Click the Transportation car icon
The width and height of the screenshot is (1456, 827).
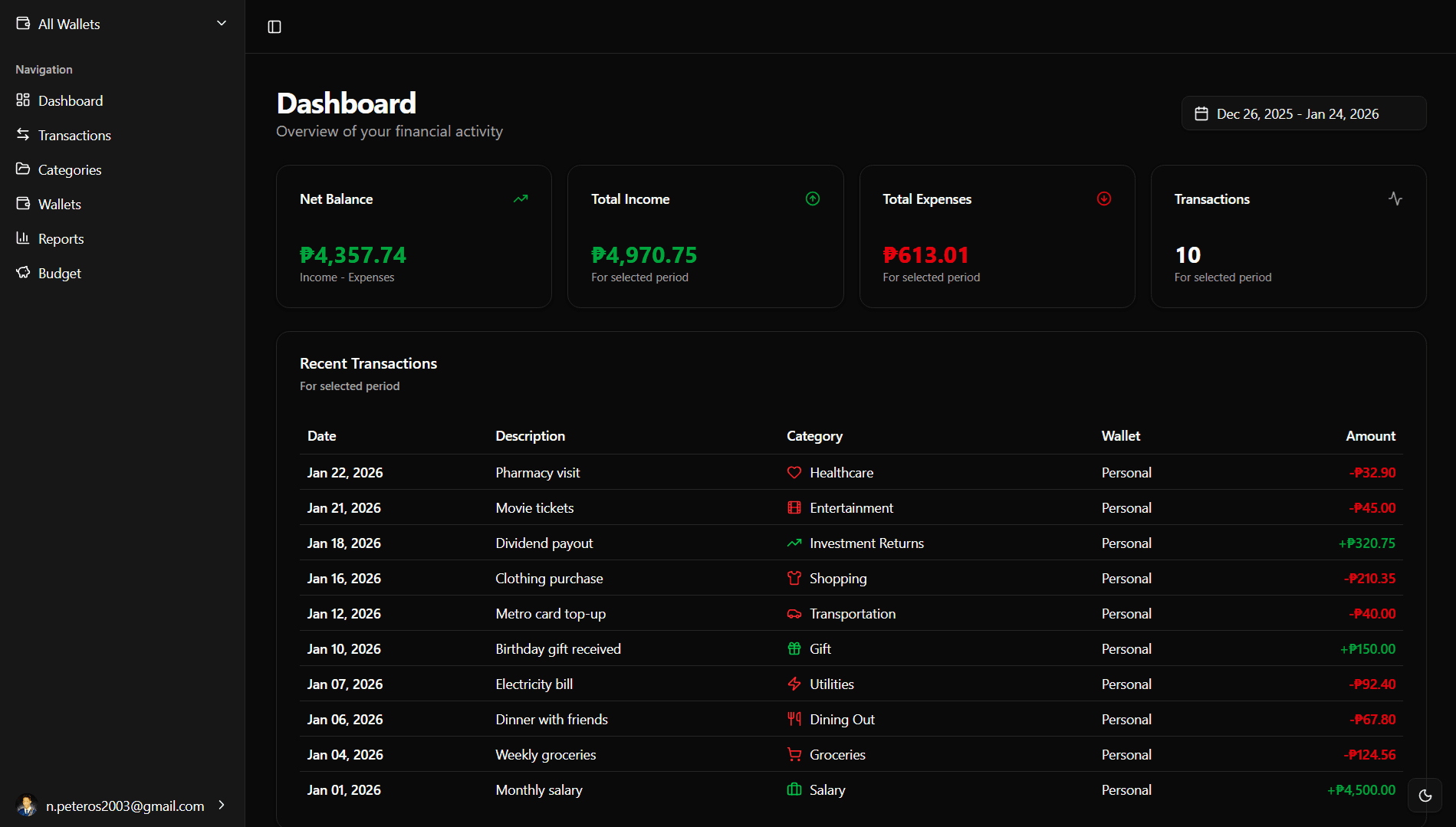coord(794,613)
